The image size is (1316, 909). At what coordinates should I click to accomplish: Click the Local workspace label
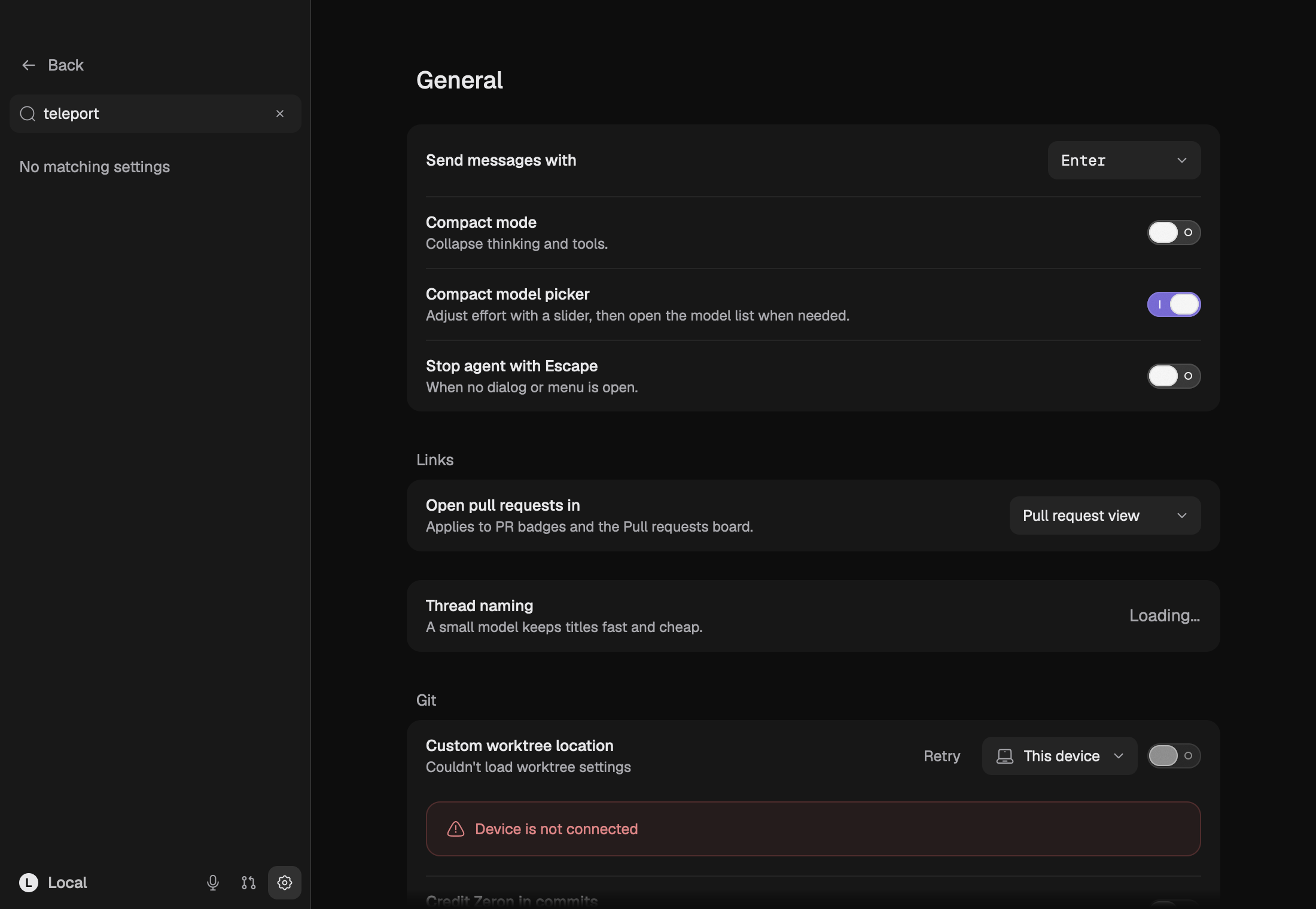67,883
